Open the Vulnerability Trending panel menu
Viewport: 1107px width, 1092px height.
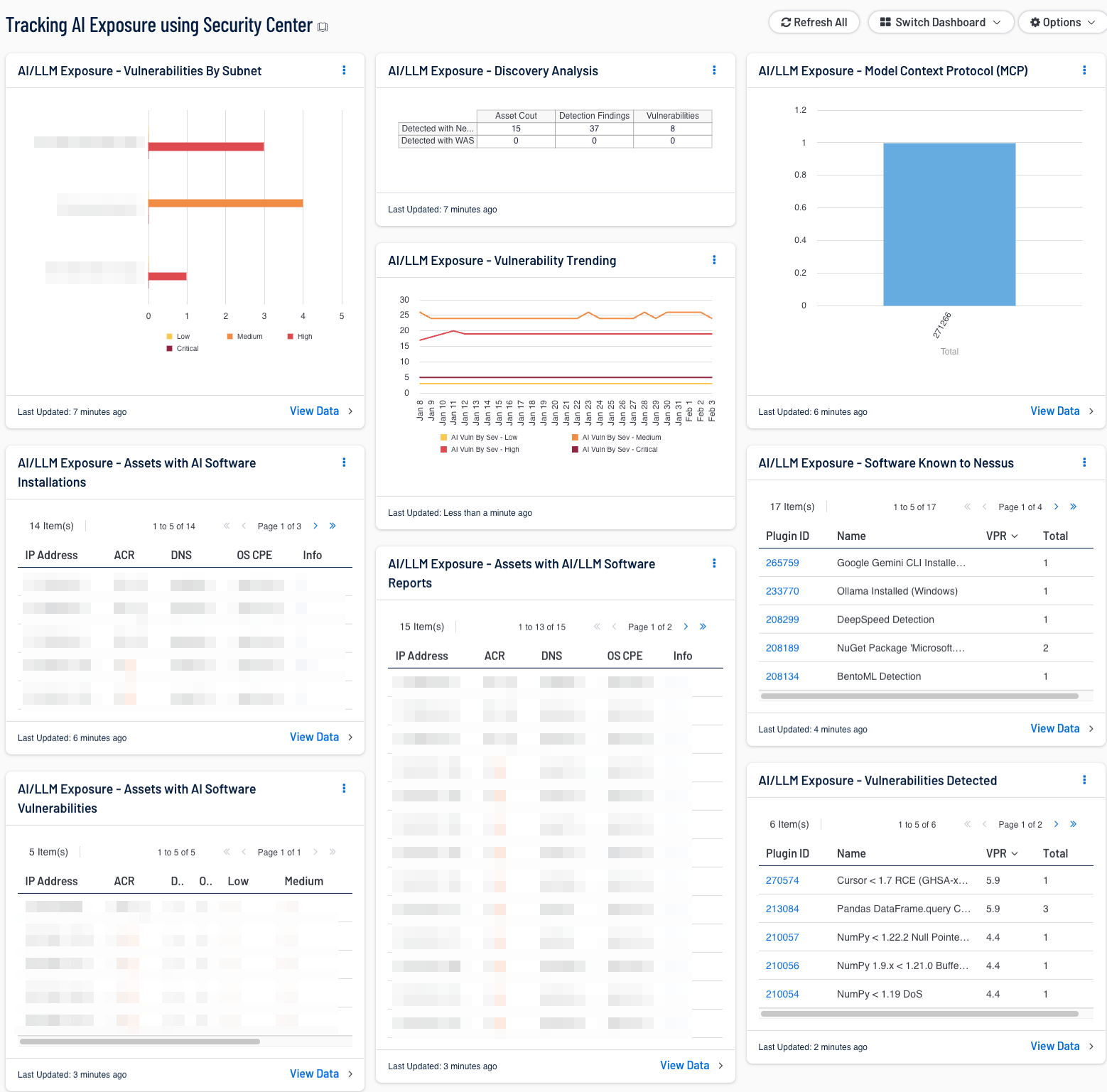pyautogui.click(x=714, y=260)
